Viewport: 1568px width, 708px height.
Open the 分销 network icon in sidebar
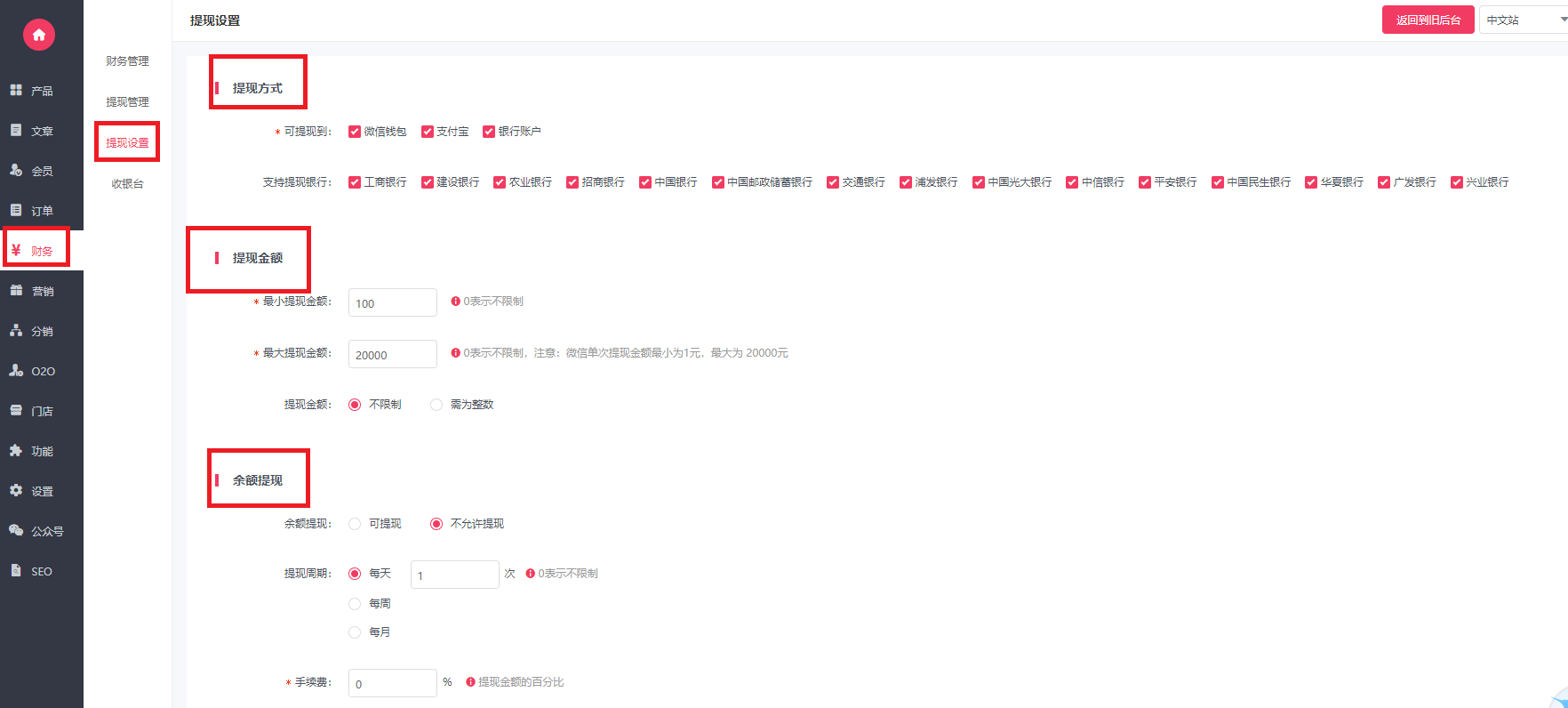coord(16,330)
